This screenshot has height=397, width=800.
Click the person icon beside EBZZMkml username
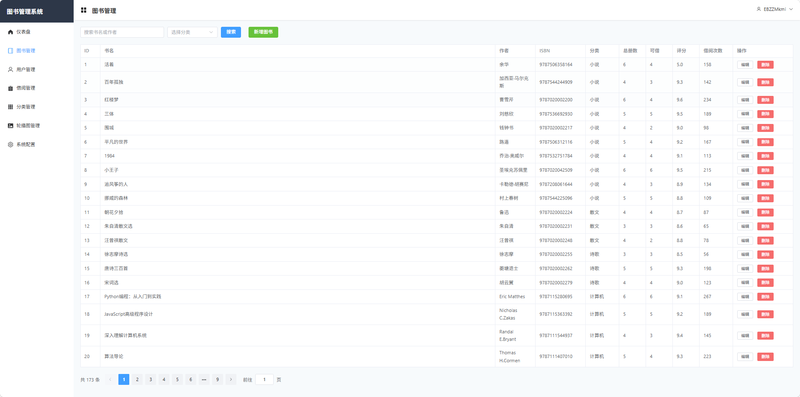759,9
